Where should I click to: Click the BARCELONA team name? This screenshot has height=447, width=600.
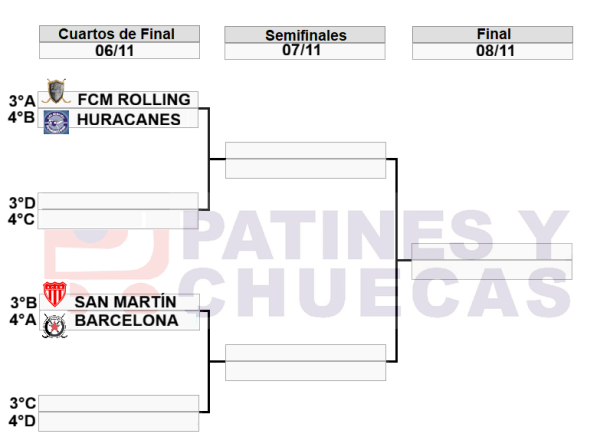pyautogui.click(x=127, y=321)
